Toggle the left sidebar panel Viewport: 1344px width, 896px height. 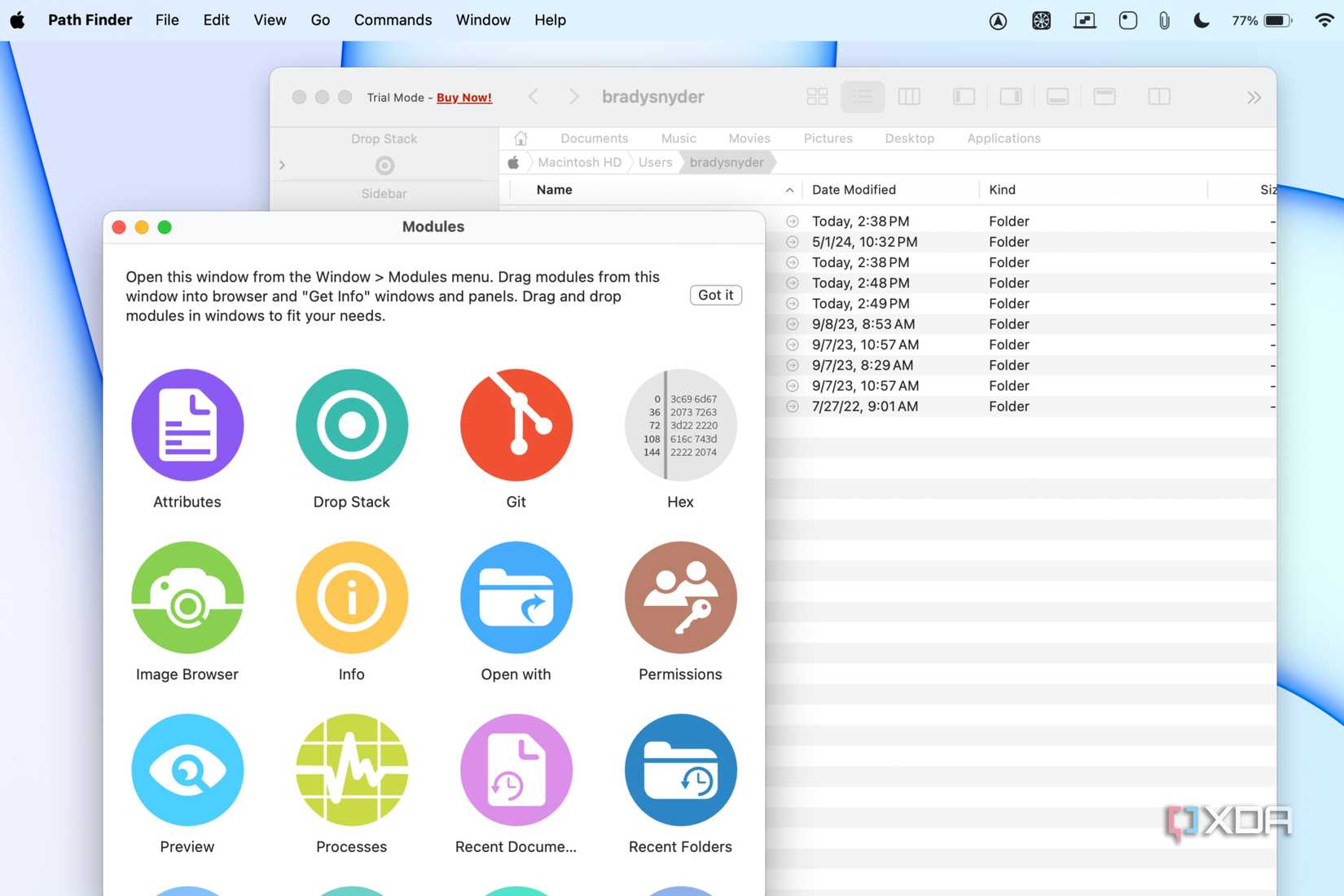pos(964,97)
